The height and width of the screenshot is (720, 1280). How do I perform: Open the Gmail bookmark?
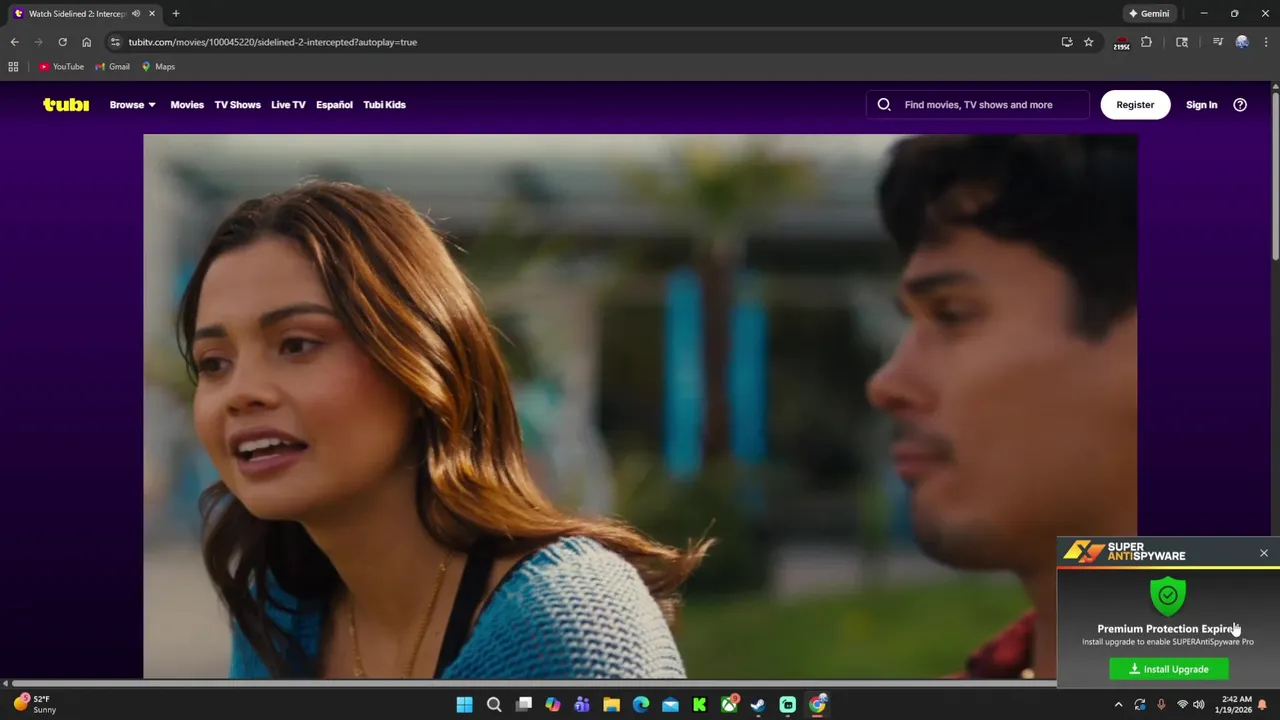click(112, 67)
